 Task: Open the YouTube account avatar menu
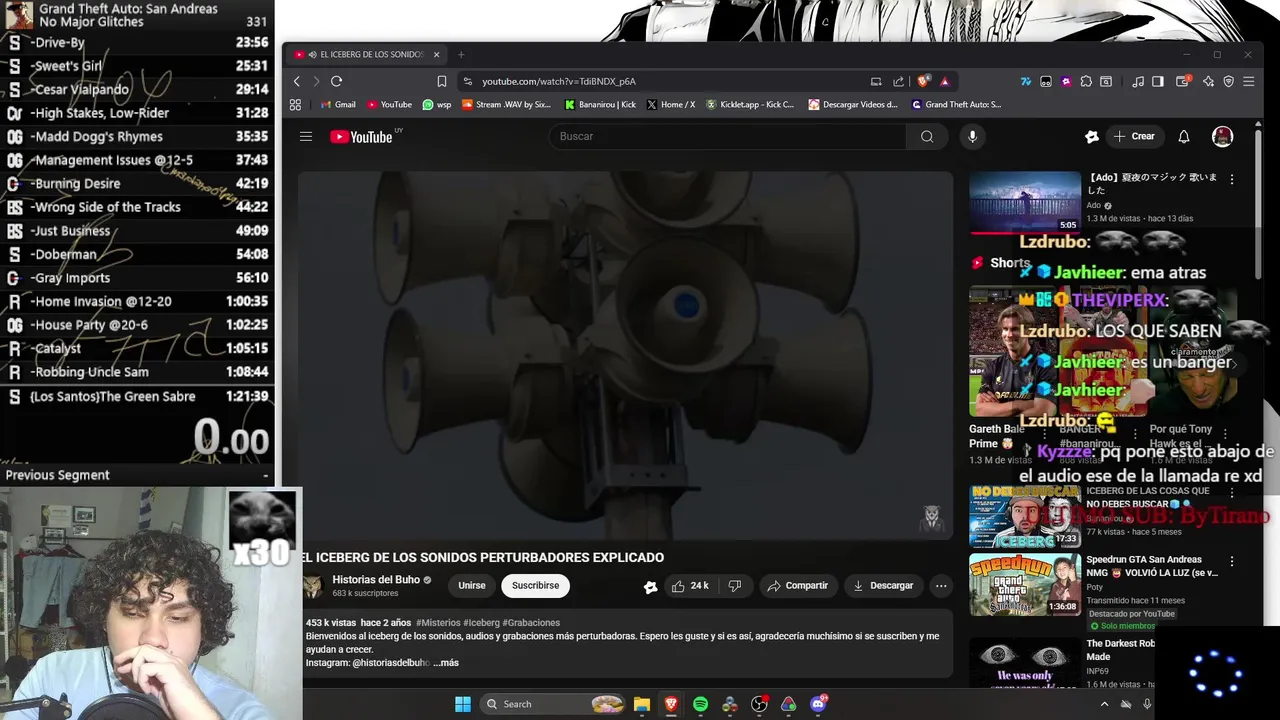click(1222, 136)
